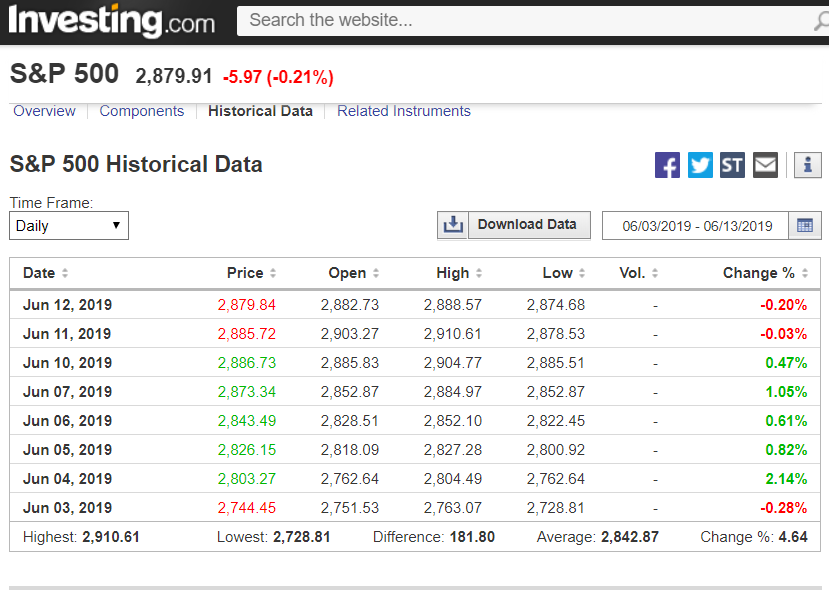829x601 pixels.
Task: Click the price value 2,886.73
Action: point(246,363)
